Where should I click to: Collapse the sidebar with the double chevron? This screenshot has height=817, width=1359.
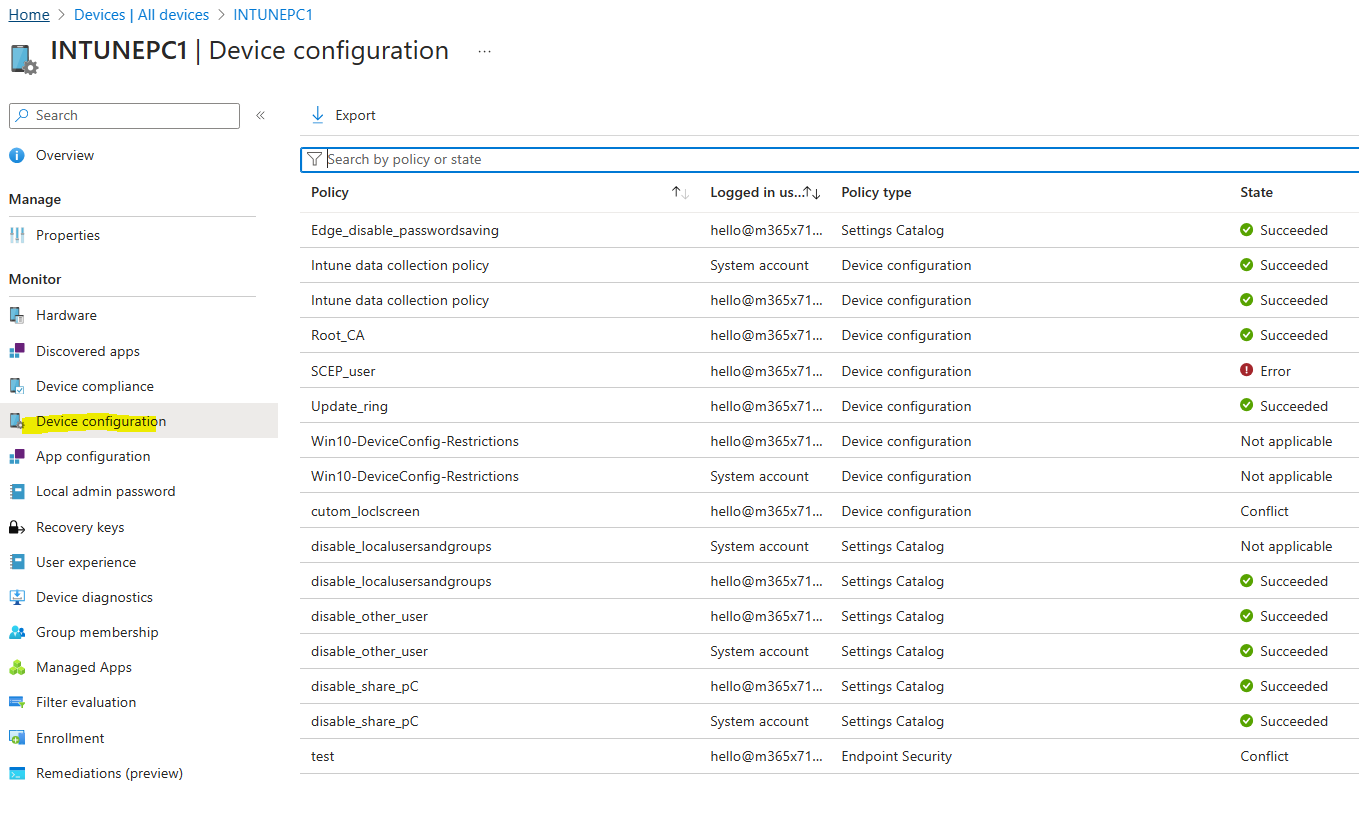point(260,114)
